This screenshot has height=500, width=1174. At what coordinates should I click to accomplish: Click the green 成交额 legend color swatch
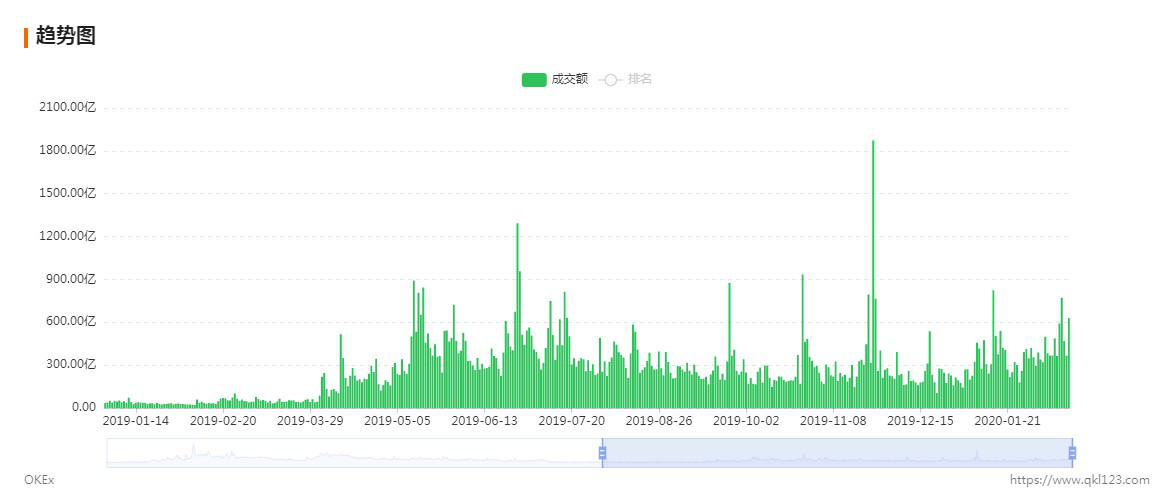coord(534,80)
